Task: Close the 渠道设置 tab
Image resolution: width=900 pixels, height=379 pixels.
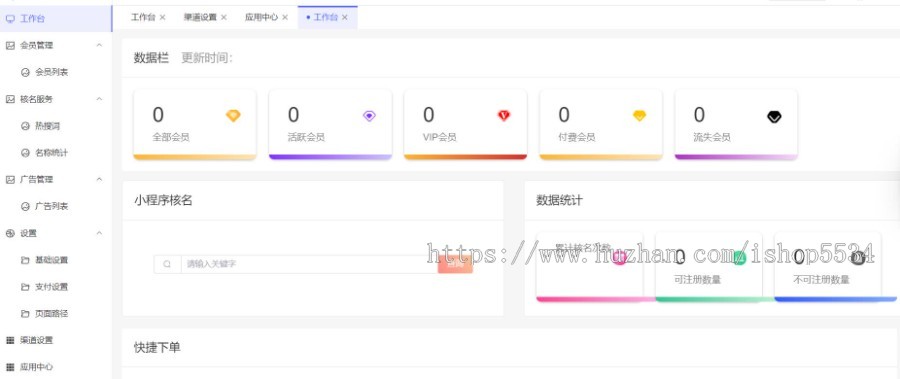Action: pos(224,17)
